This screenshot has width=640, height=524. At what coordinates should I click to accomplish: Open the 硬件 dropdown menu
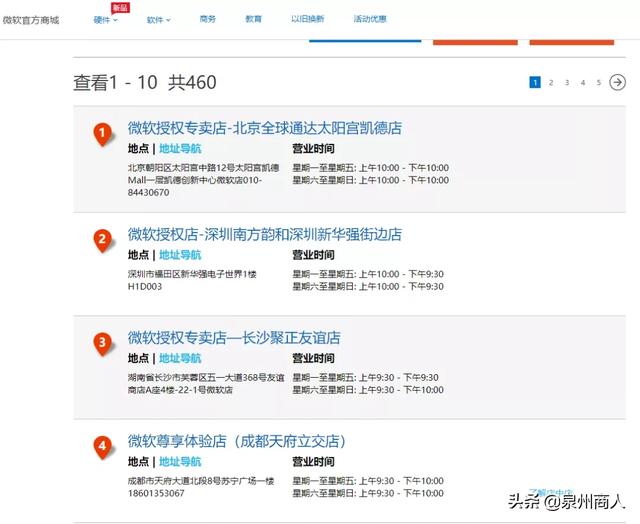click(x=105, y=20)
